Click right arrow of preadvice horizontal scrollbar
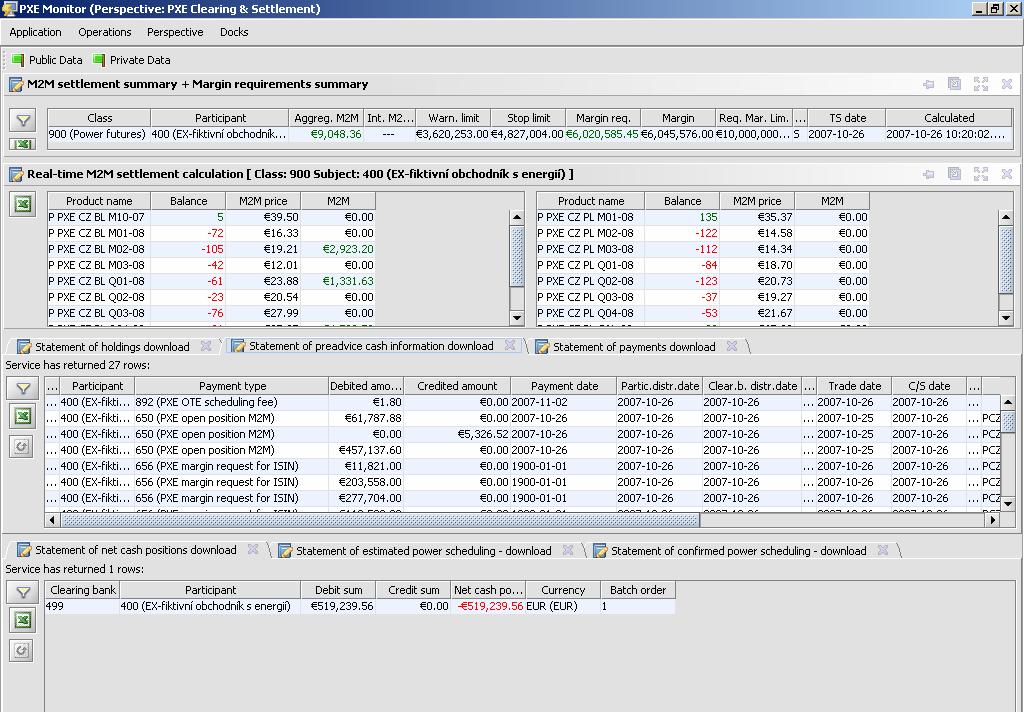Viewport: 1024px width, 712px height. click(x=992, y=520)
